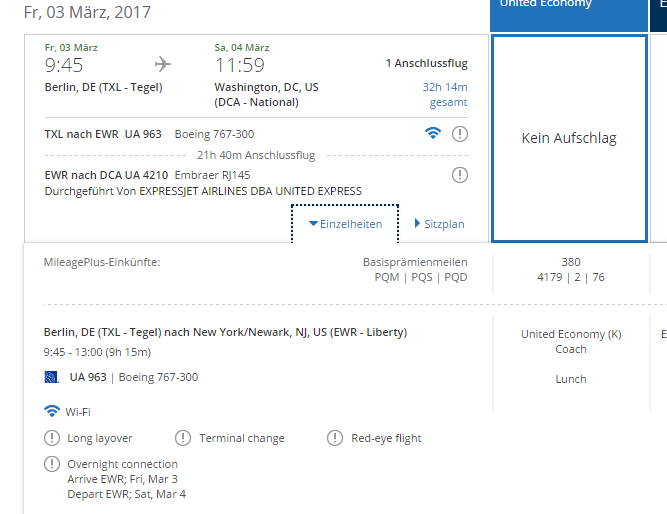
Task: Click United Economy (K) fare class text
Action: (571, 334)
